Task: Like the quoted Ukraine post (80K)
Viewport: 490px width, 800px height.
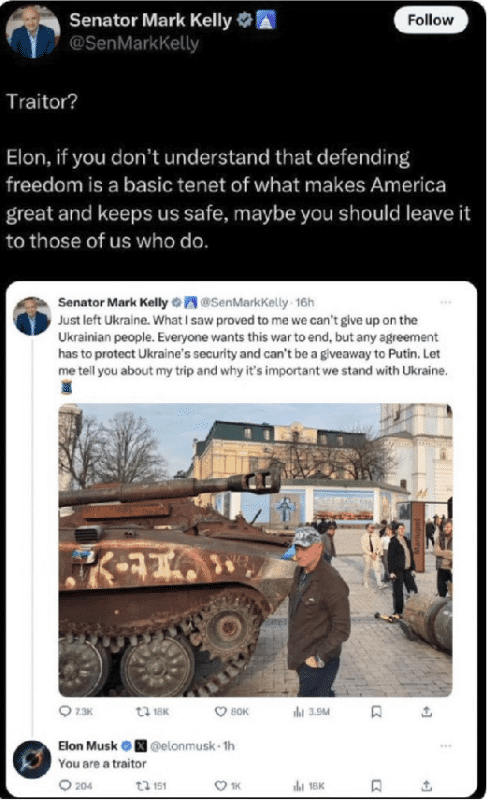Action: [x=231, y=711]
